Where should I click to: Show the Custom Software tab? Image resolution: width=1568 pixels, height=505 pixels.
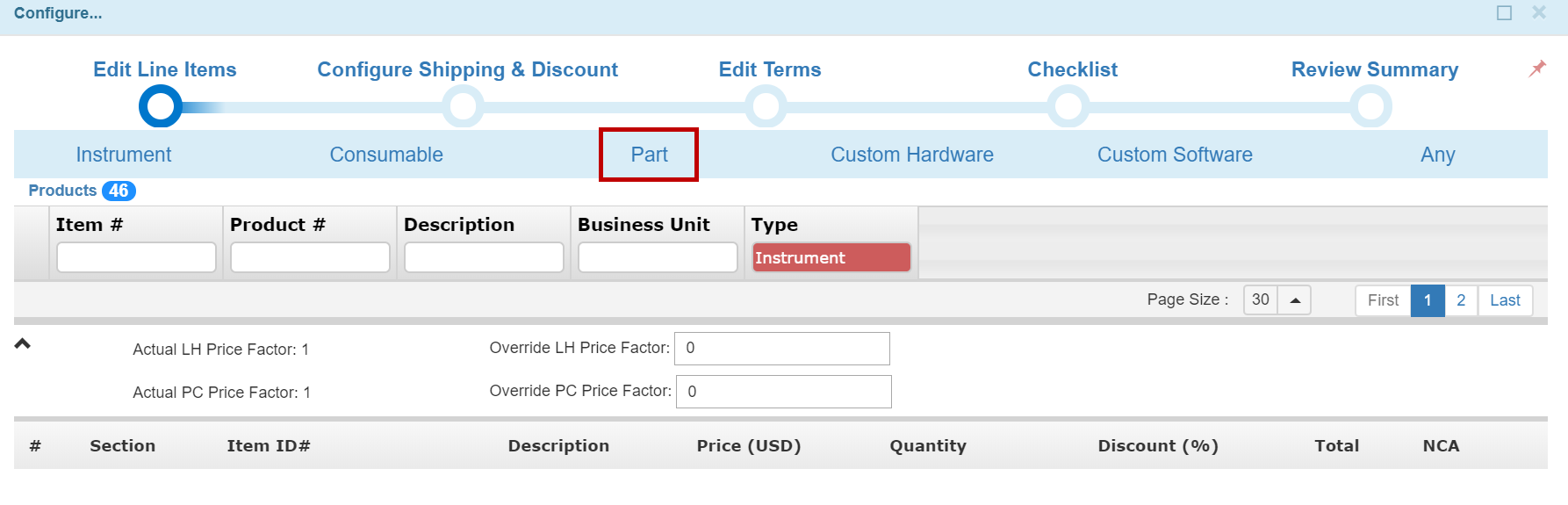(1175, 155)
